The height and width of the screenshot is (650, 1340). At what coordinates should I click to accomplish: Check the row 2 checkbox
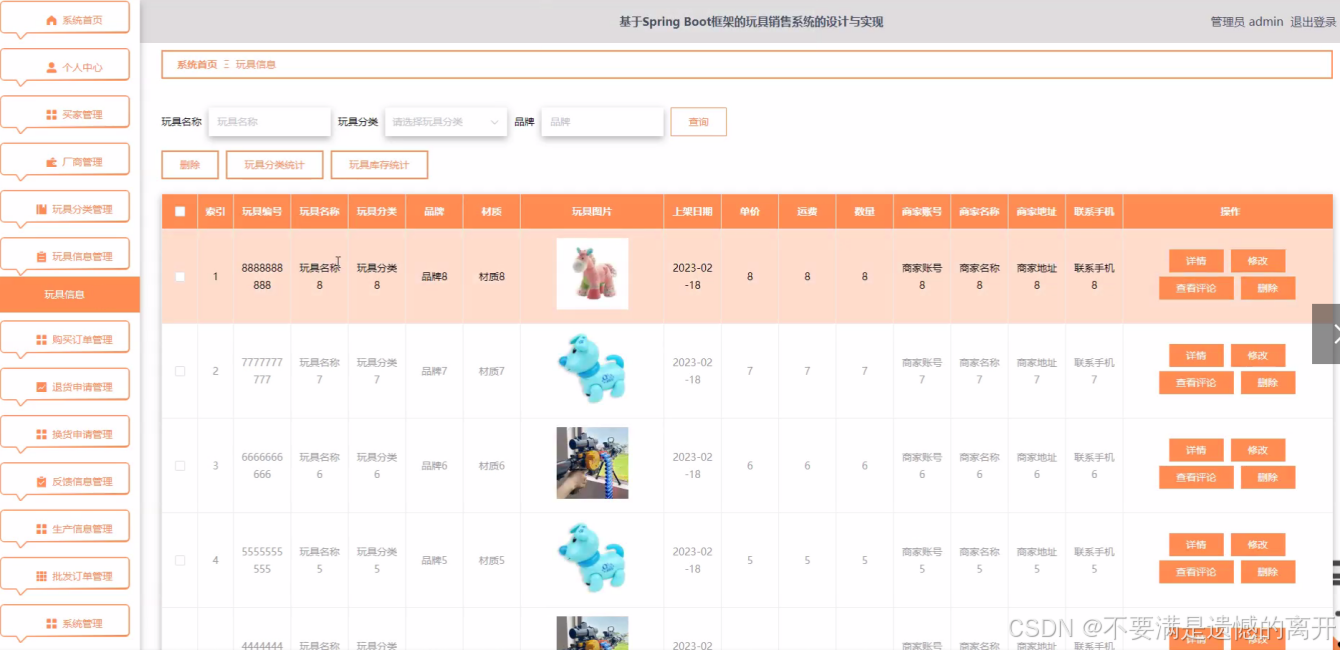(180, 371)
